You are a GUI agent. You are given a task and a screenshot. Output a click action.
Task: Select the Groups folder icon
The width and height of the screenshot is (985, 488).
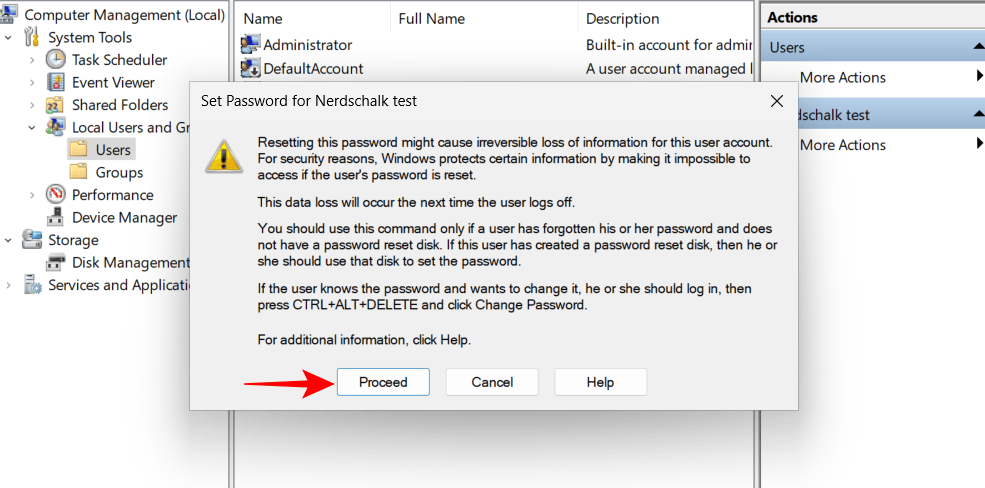(79, 172)
